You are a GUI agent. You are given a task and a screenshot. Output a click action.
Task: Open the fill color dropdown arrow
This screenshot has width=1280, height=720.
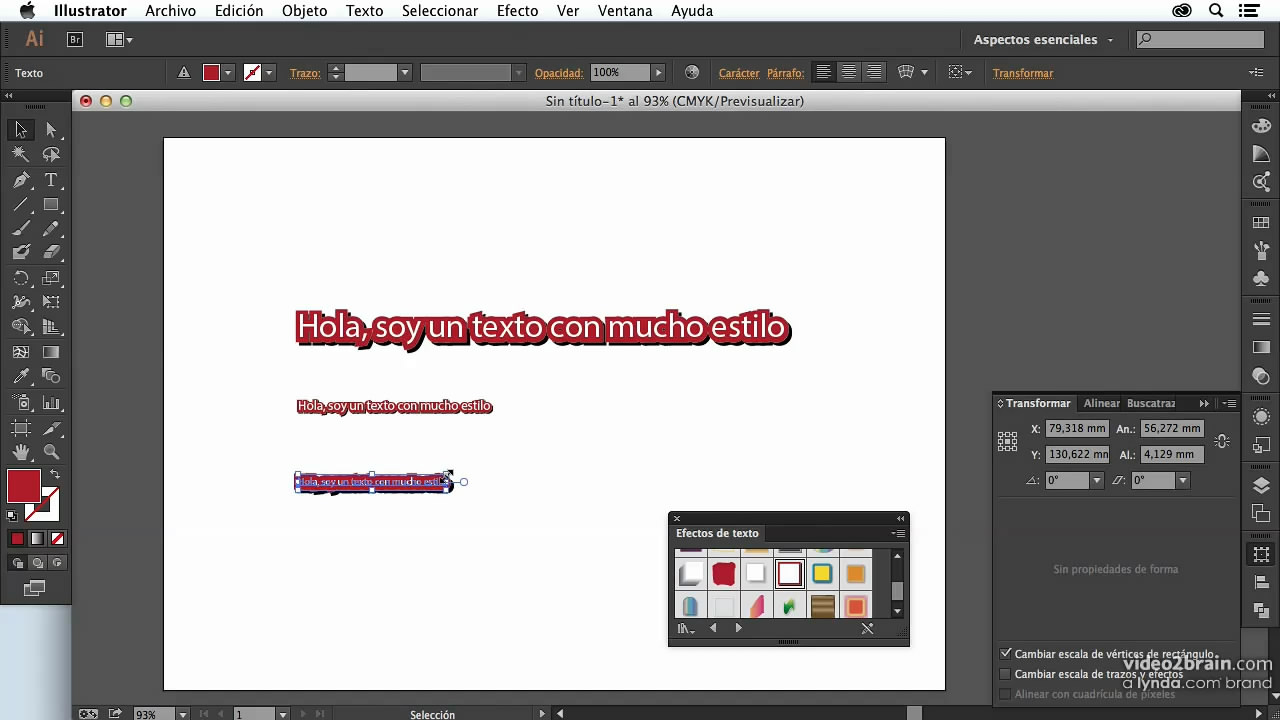coord(228,72)
